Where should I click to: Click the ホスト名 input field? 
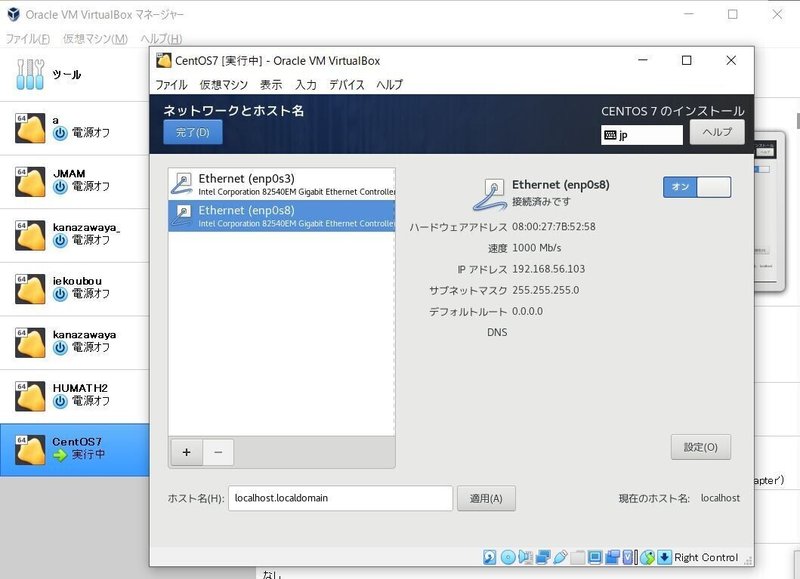(x=340, y=498)
